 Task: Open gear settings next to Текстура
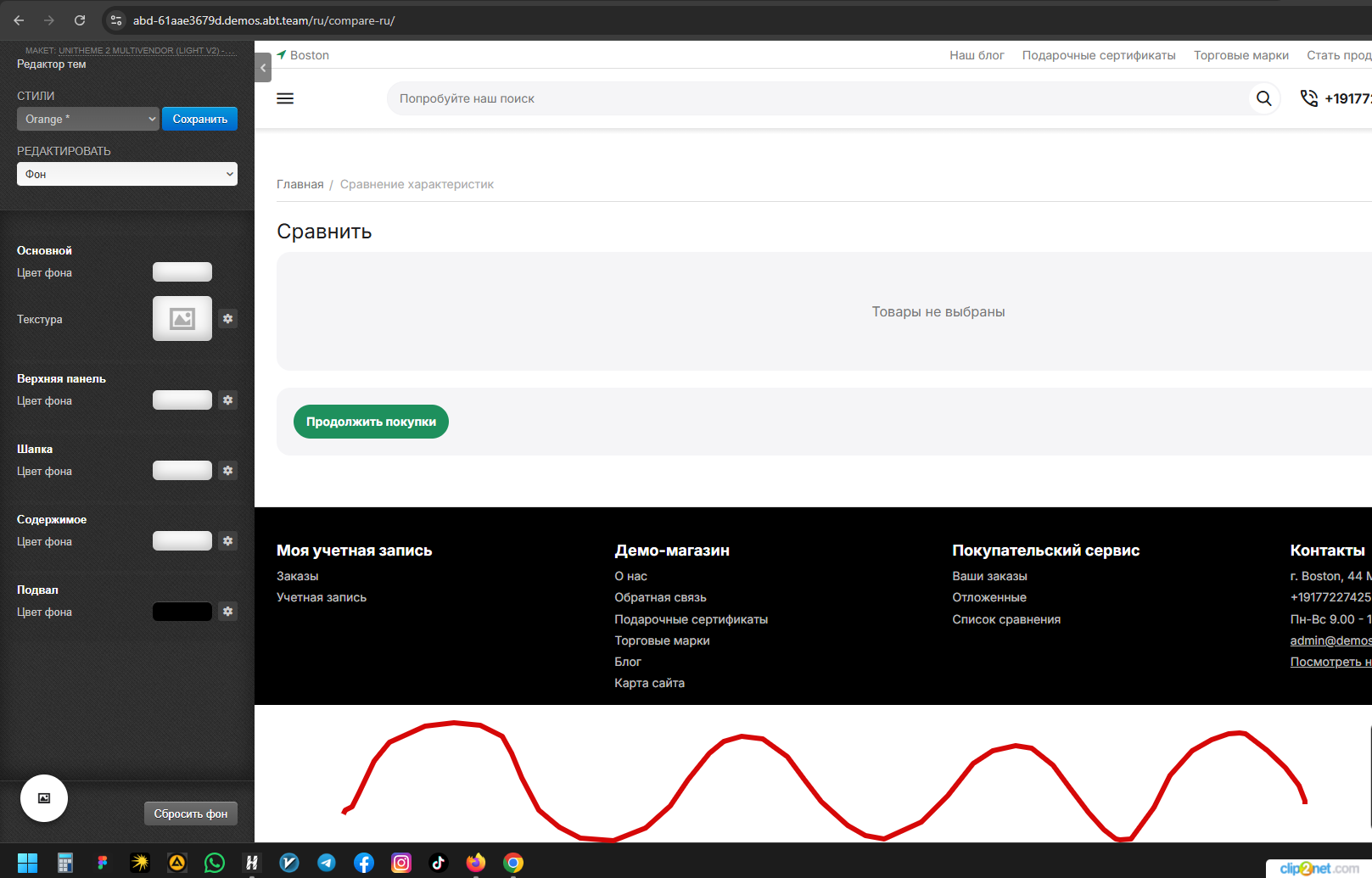(x=227, y=319)
